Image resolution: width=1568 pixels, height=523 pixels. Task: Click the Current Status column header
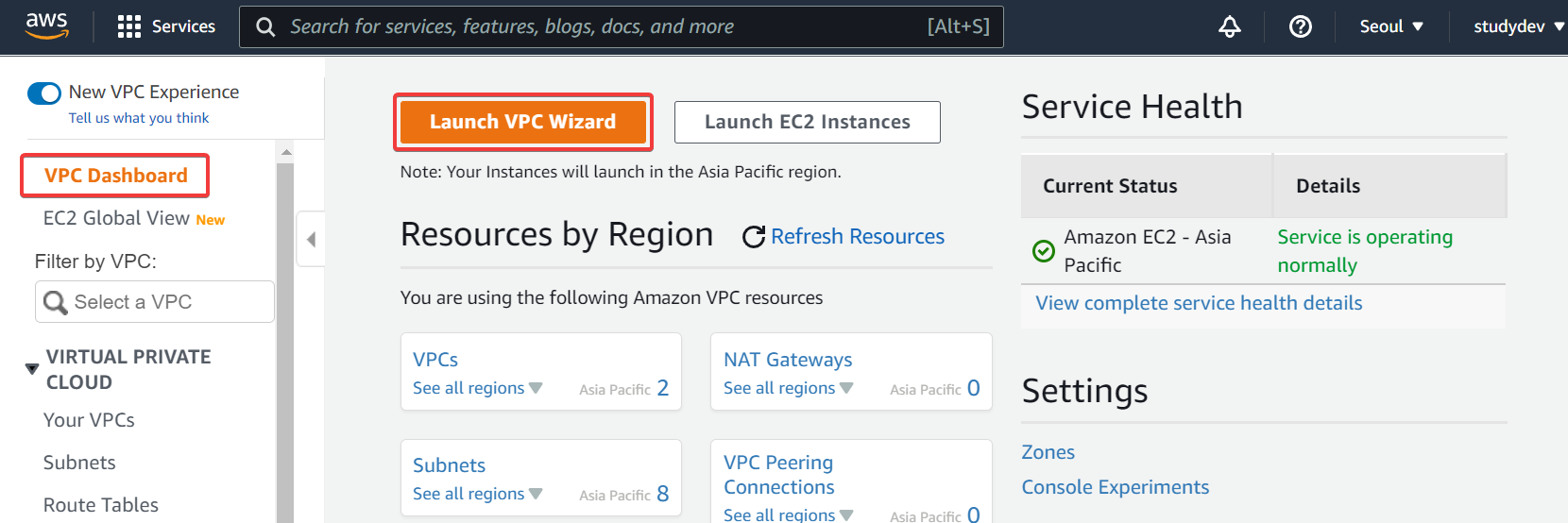pyautogui.click(x=1110, y=186)
